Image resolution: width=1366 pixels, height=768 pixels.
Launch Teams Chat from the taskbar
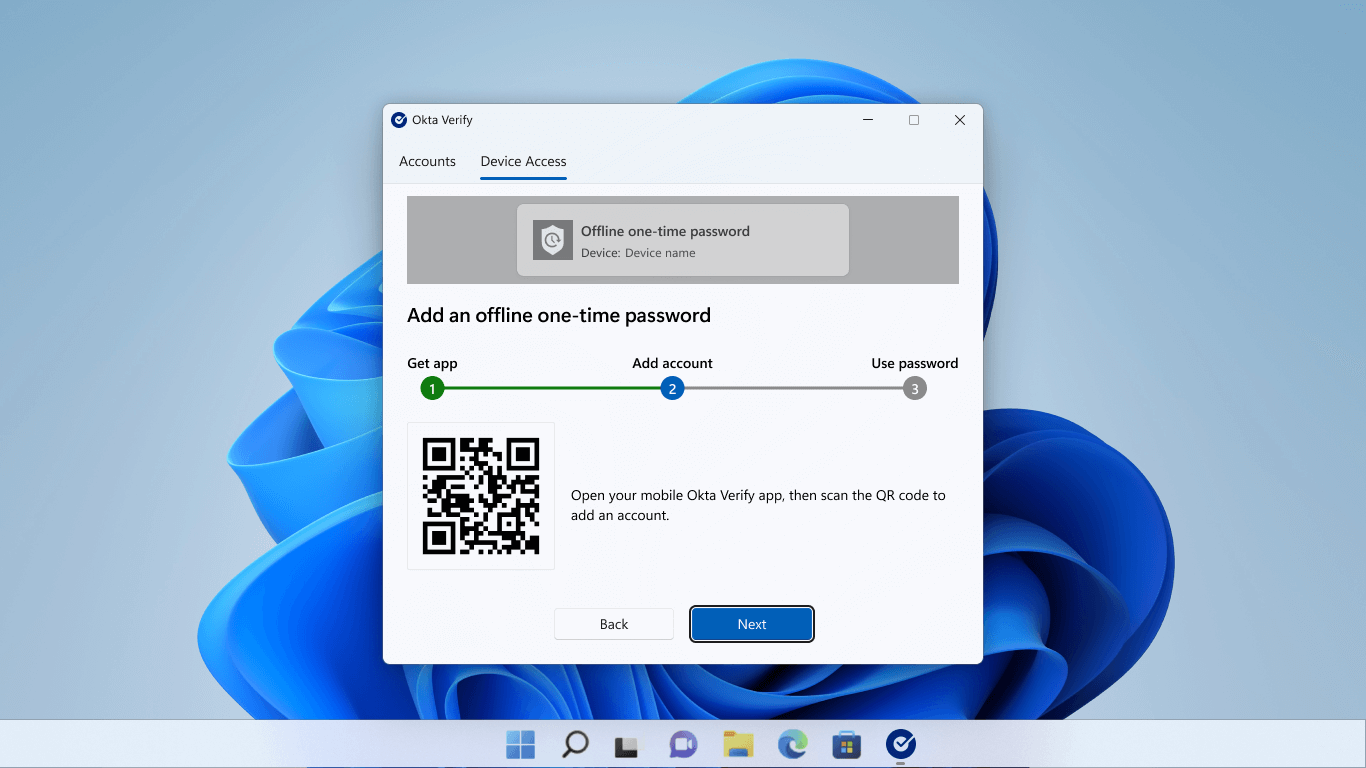[683, 744]
